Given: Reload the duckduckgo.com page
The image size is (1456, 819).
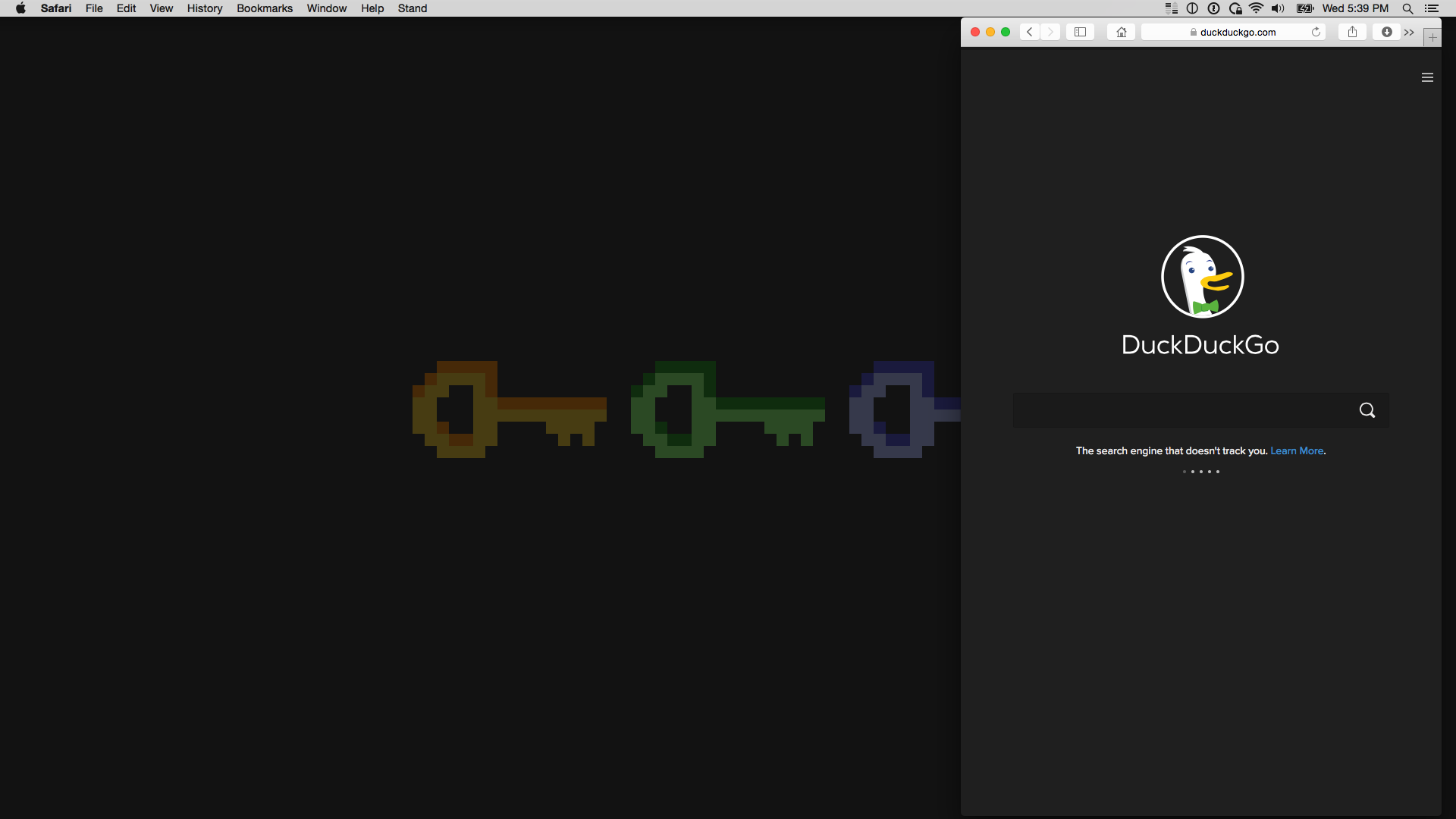Looking at the screenshot, I should [1316, 32].
